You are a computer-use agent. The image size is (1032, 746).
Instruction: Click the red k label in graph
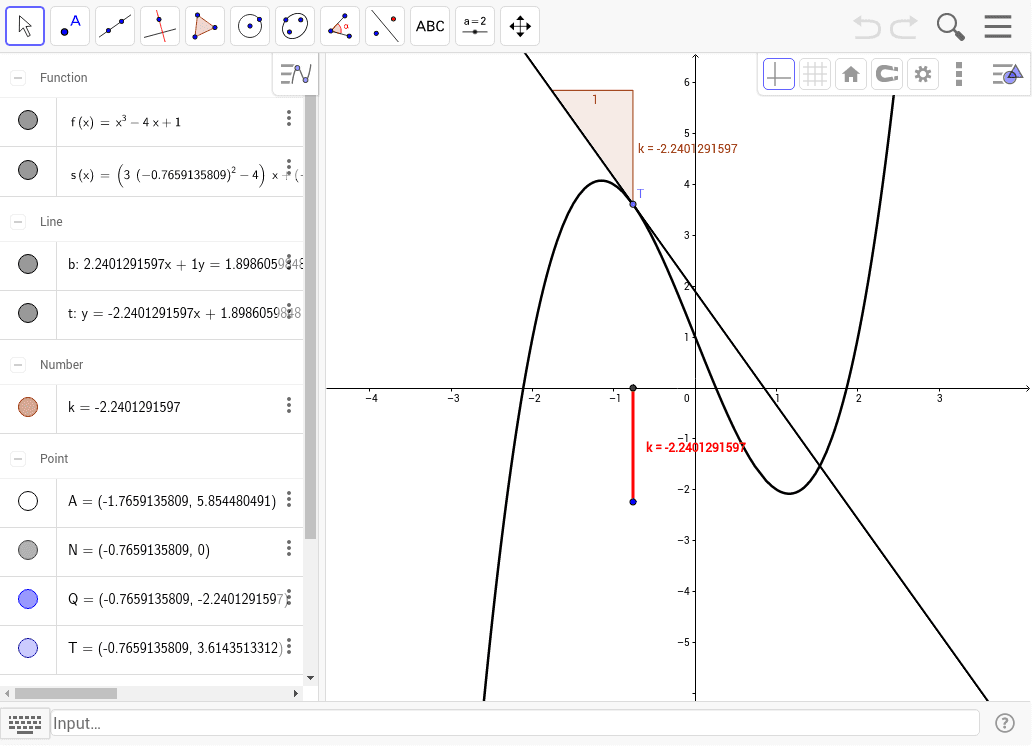[x=696, y=448]
